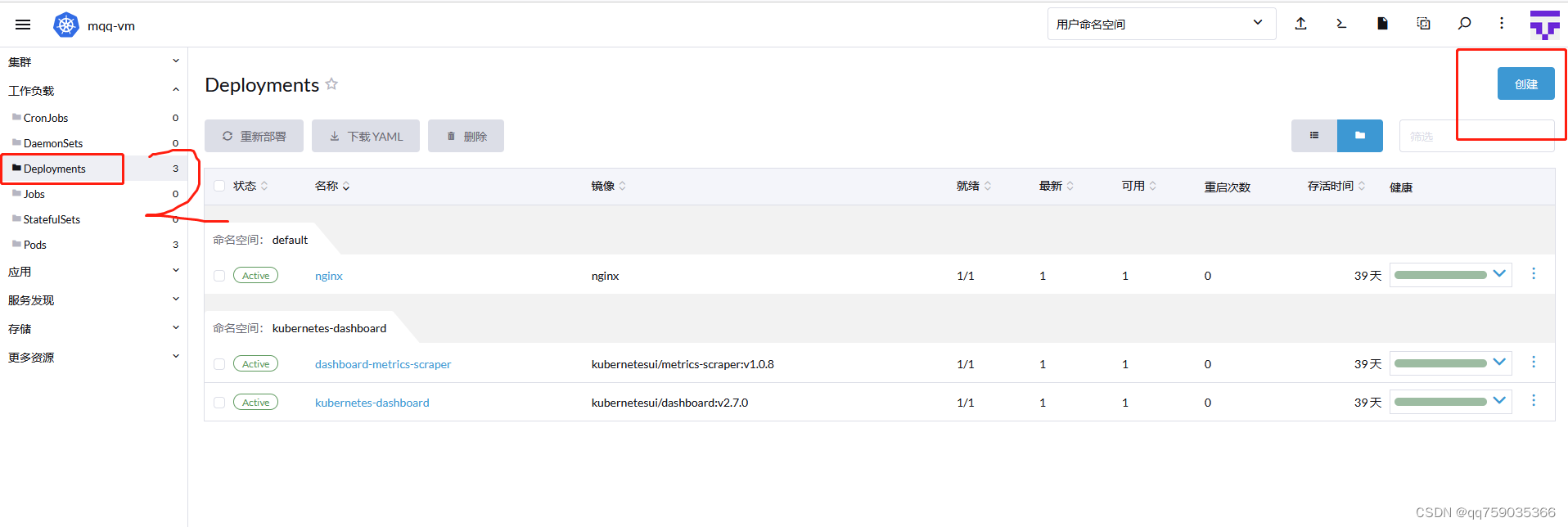Click the 创建 create button

(x=1525, y=83)
